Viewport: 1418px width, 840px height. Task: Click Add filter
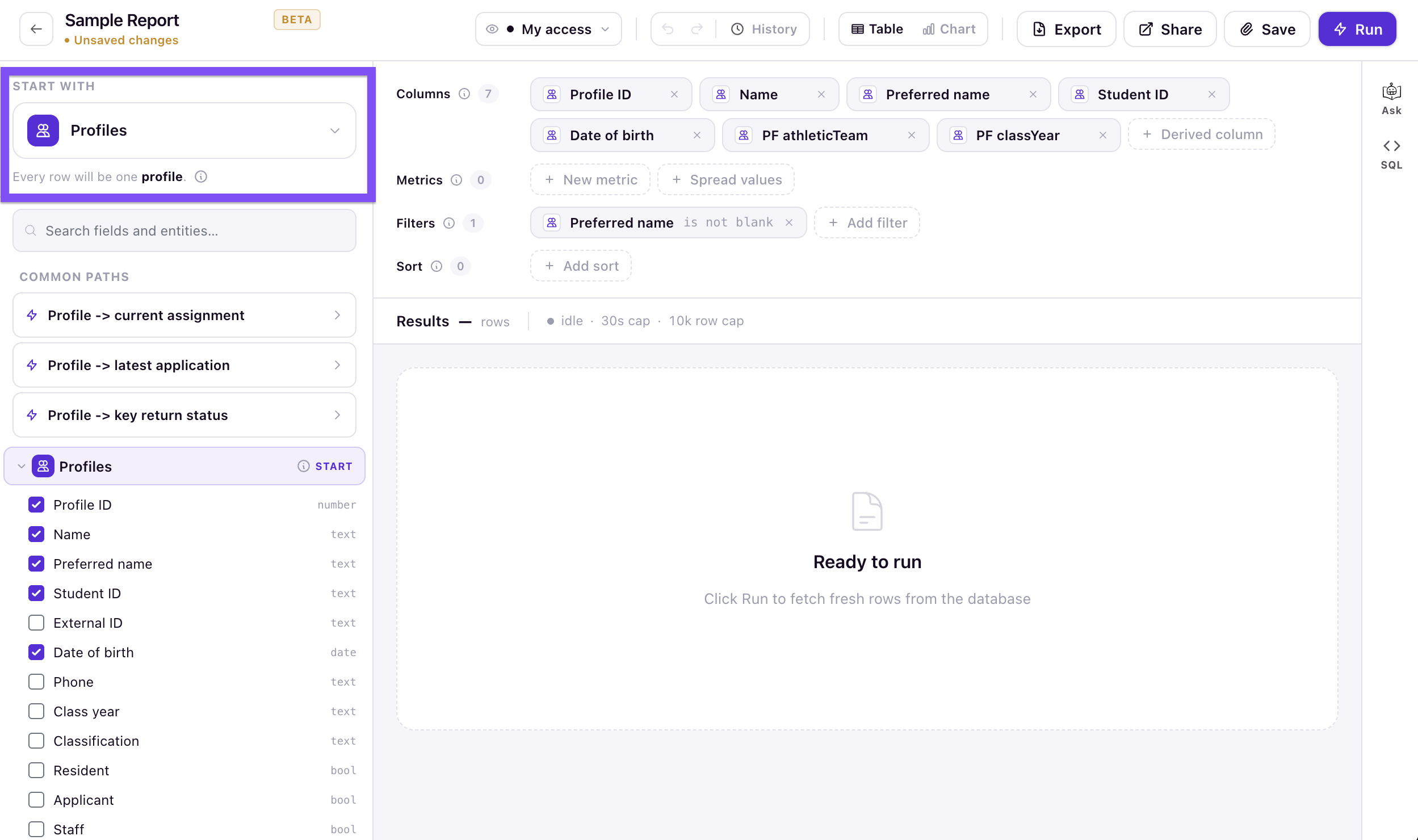click(867, 222)
